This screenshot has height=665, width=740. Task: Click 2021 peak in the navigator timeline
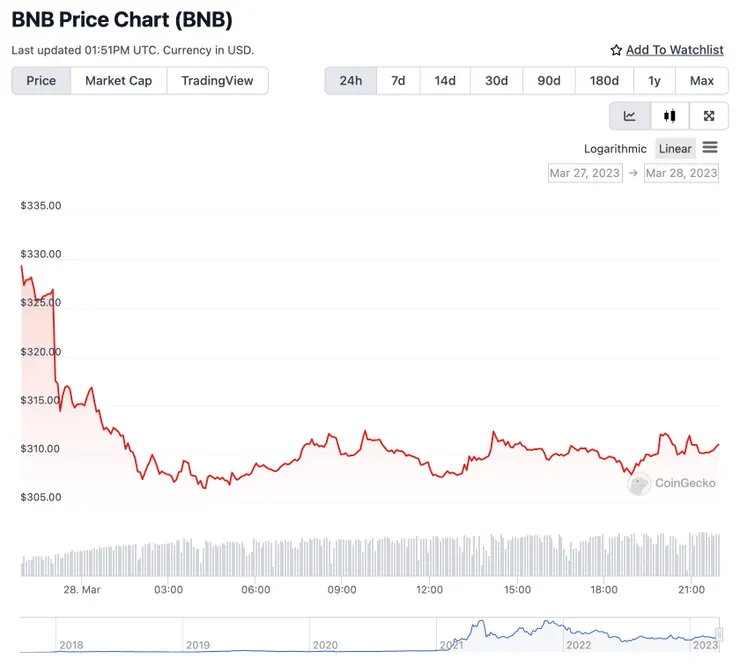pyautogui.click(x=480, y=623)
